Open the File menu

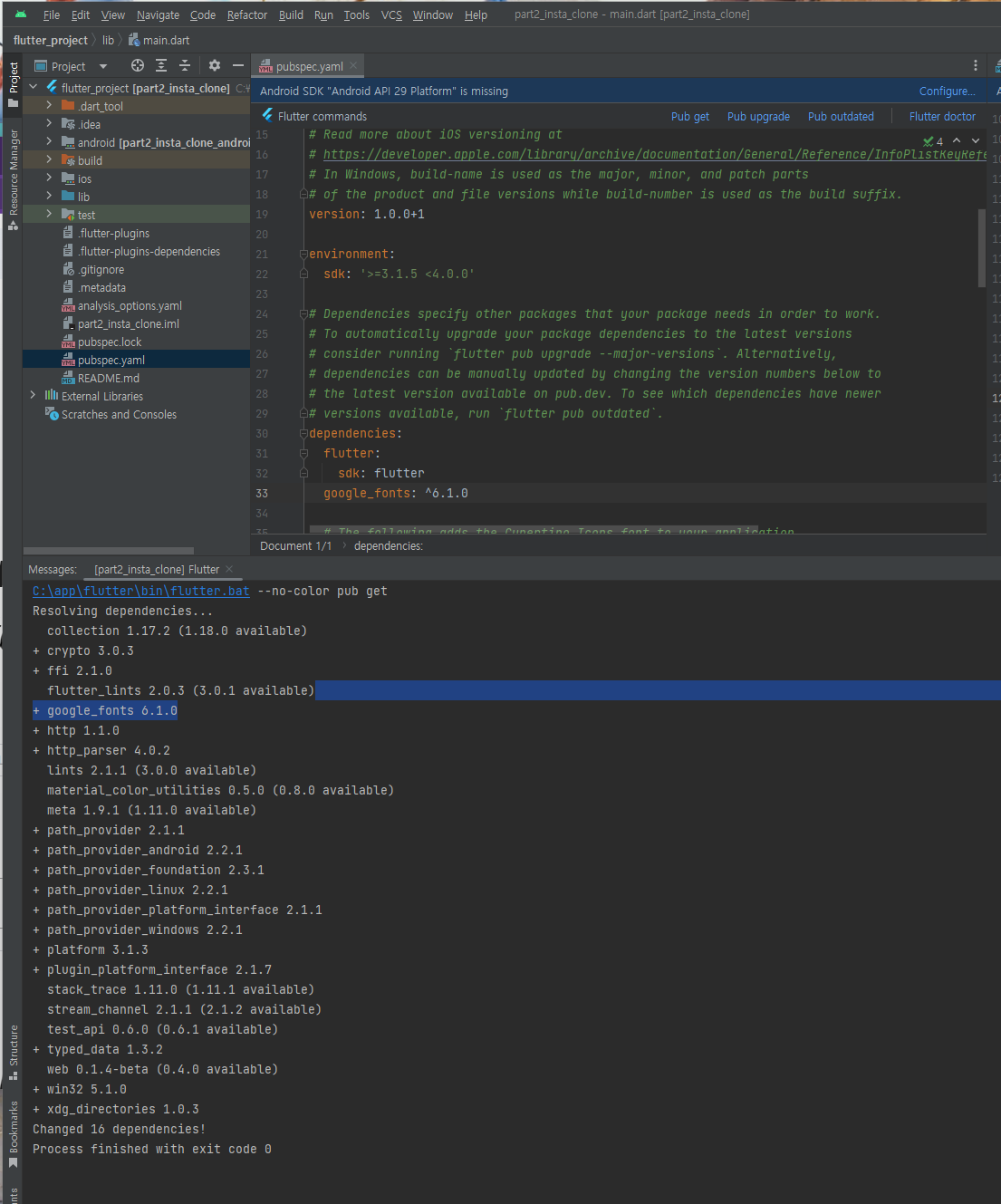[x=52, y=14]
